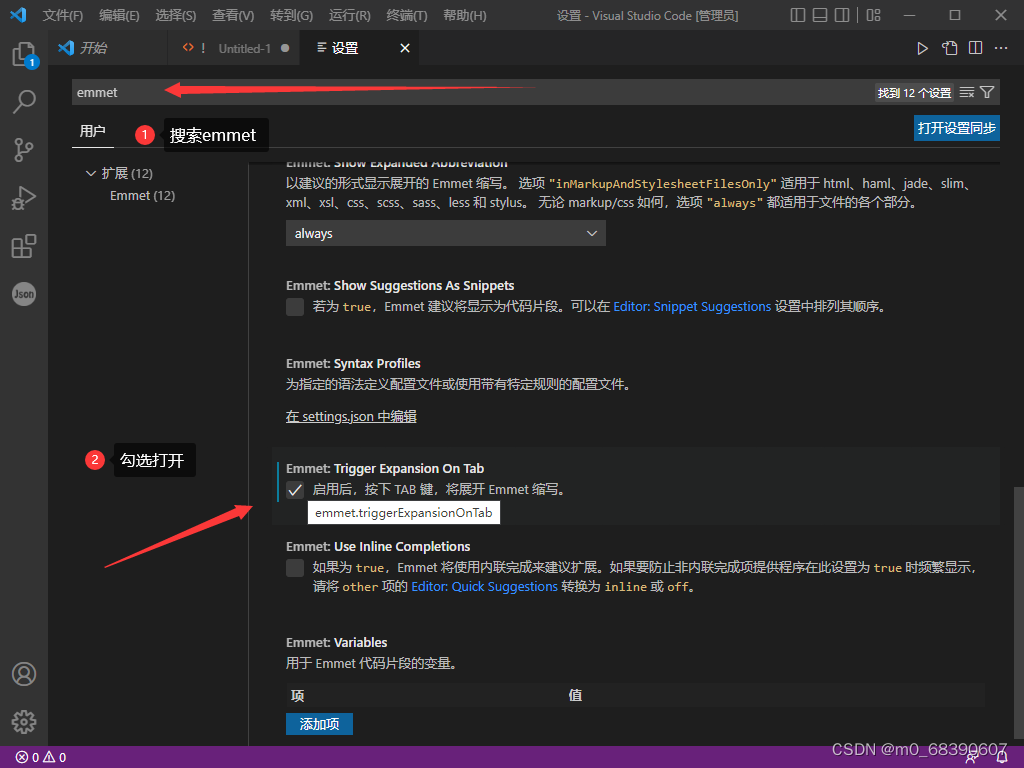Open Customize Layout icon in title bar
The height and width of the screenshot is (768, 1024).
click(x=873, y=15)
